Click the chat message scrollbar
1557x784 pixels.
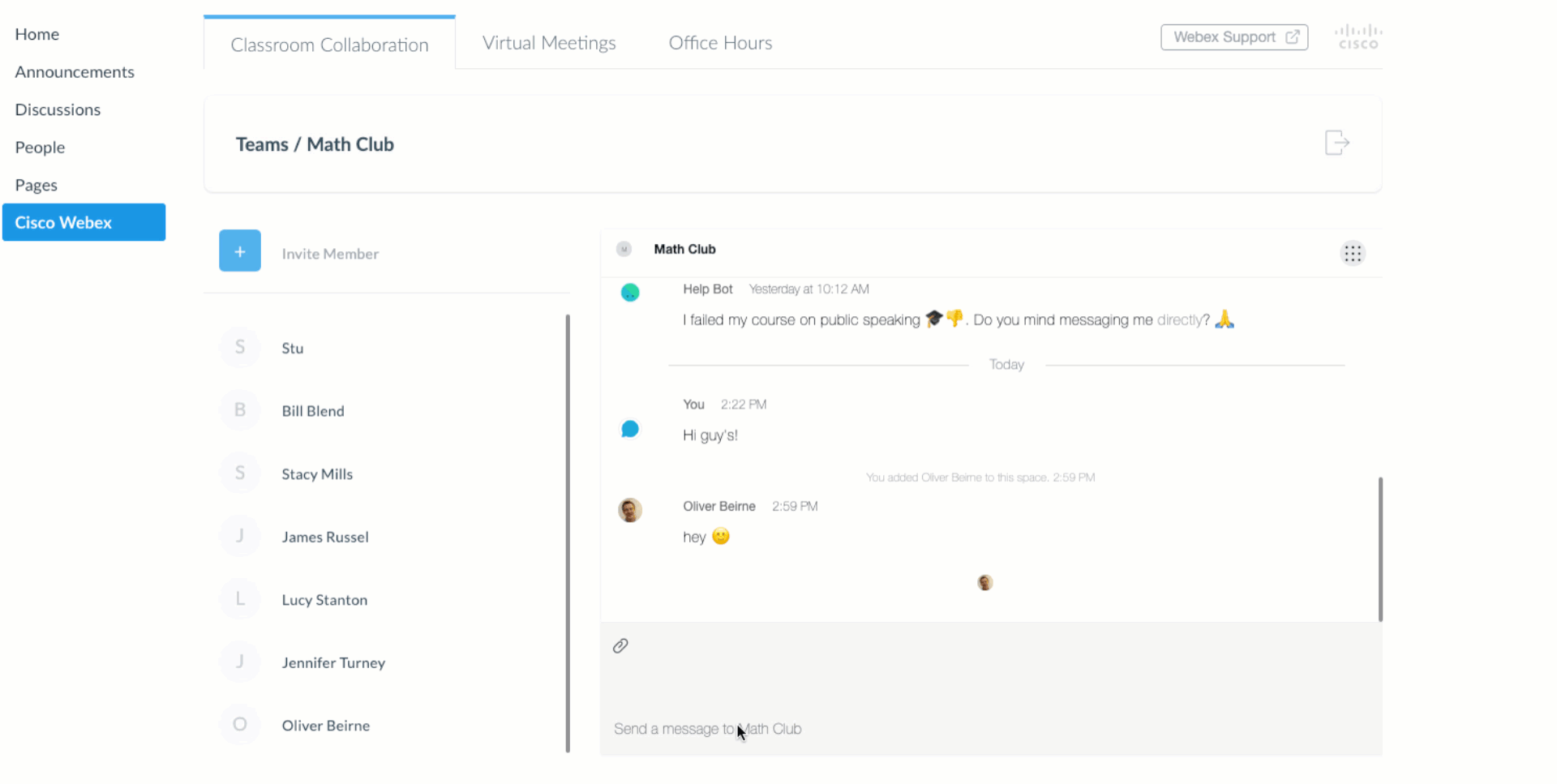pyautogui.click(x=1380, y=550)
